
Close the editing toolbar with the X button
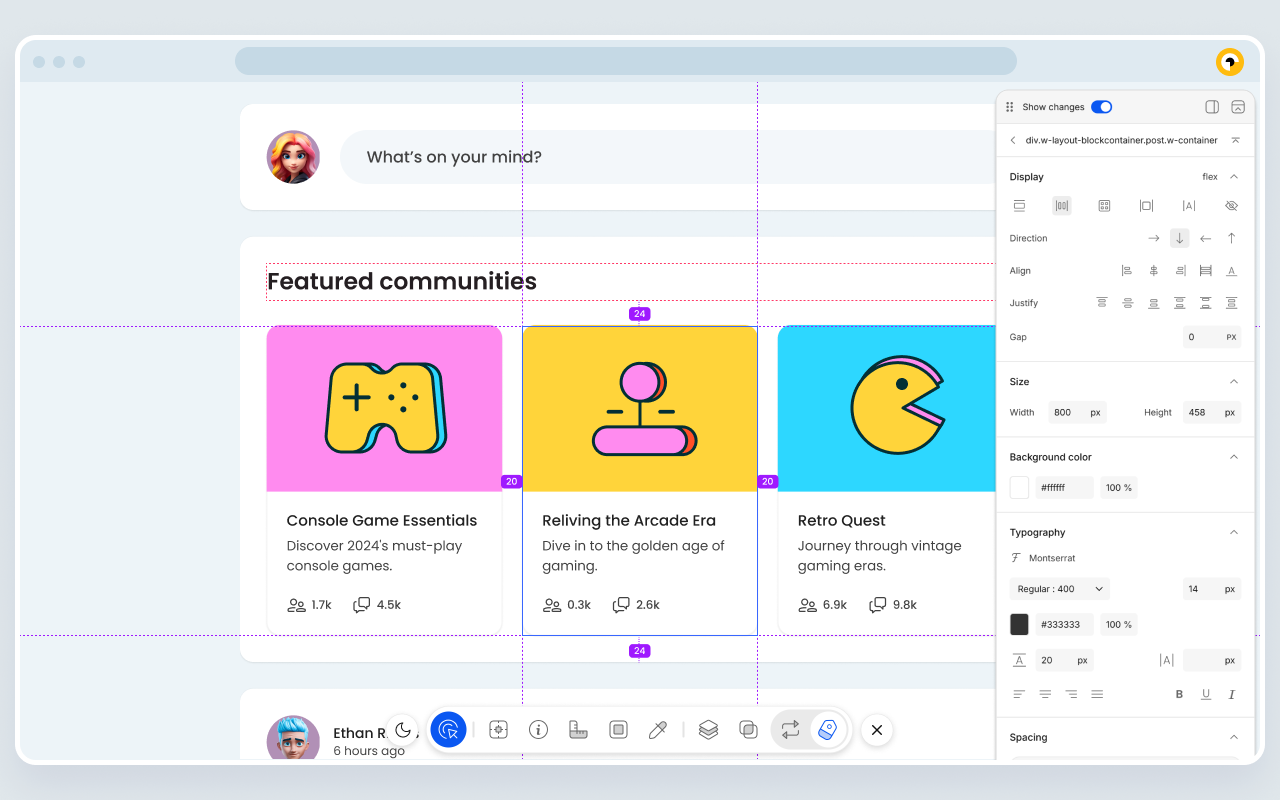876,730
